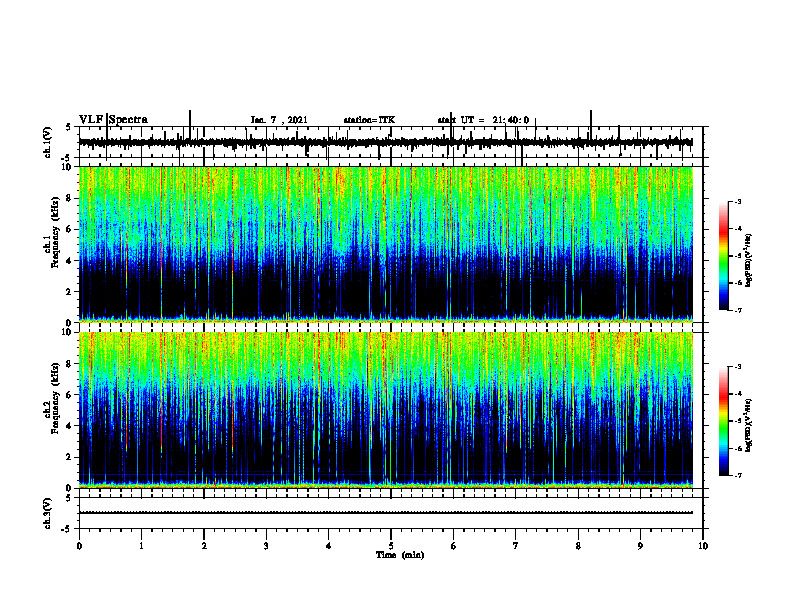Select the date label "Jan. 7, 2021"

(279, 120)
